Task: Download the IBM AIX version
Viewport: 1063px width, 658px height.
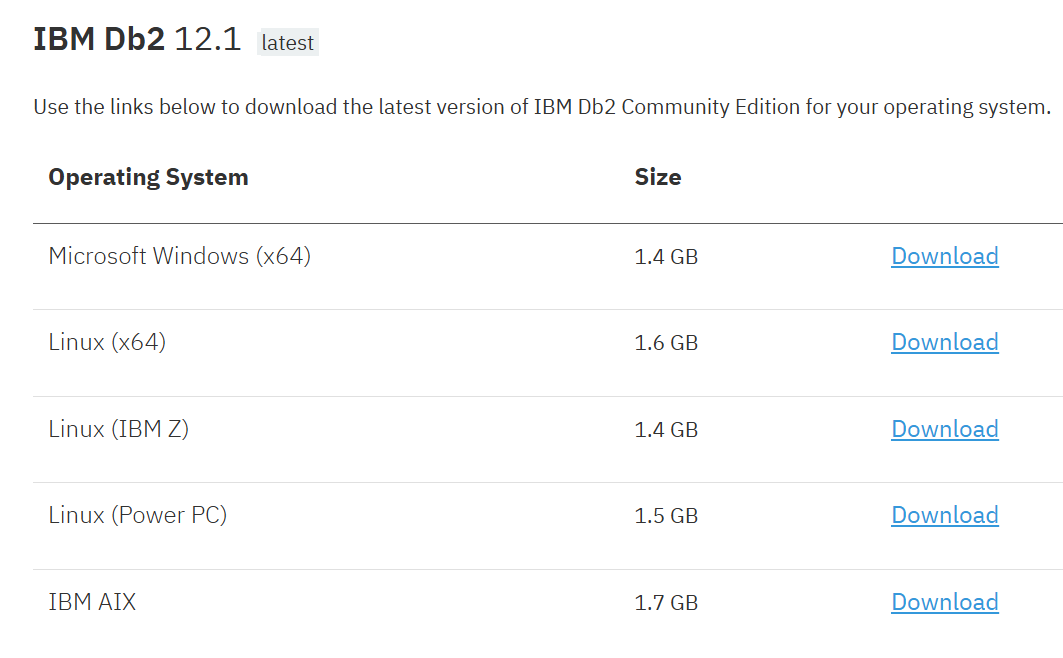Action: click(x=944, y=602)
